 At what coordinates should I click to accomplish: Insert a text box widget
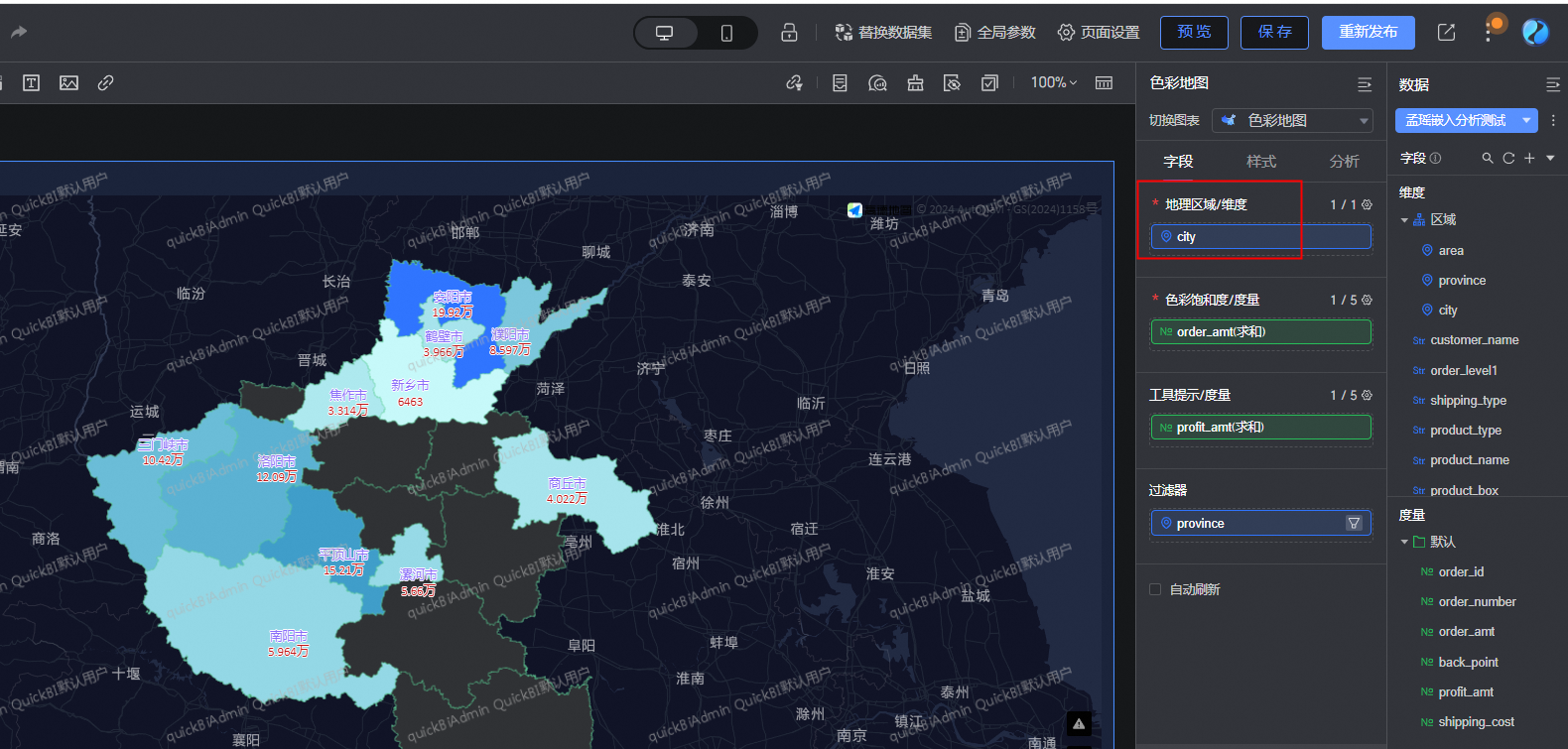pos(32,83)
